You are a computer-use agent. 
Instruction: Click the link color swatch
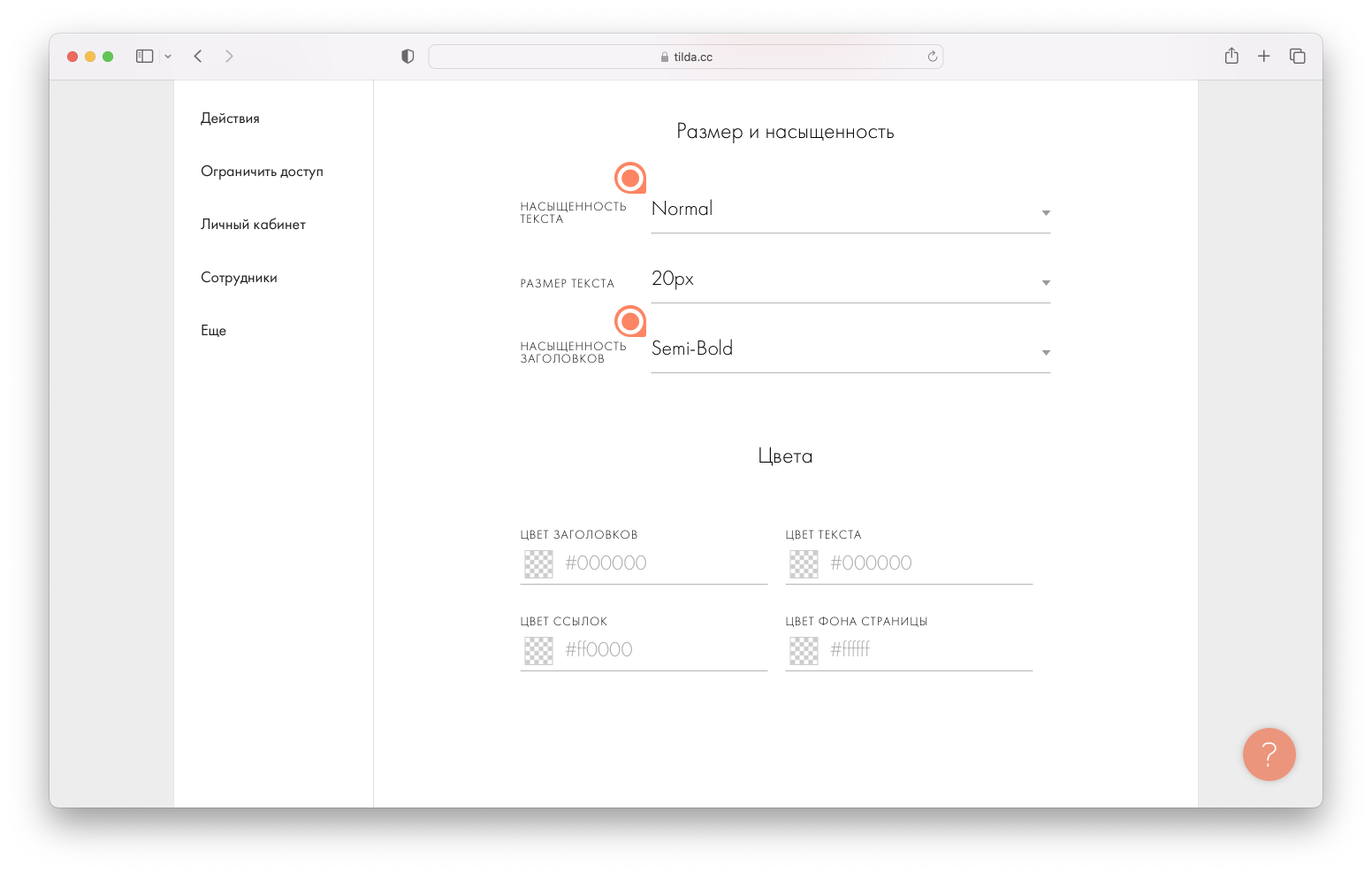click(x=538, y=650)
